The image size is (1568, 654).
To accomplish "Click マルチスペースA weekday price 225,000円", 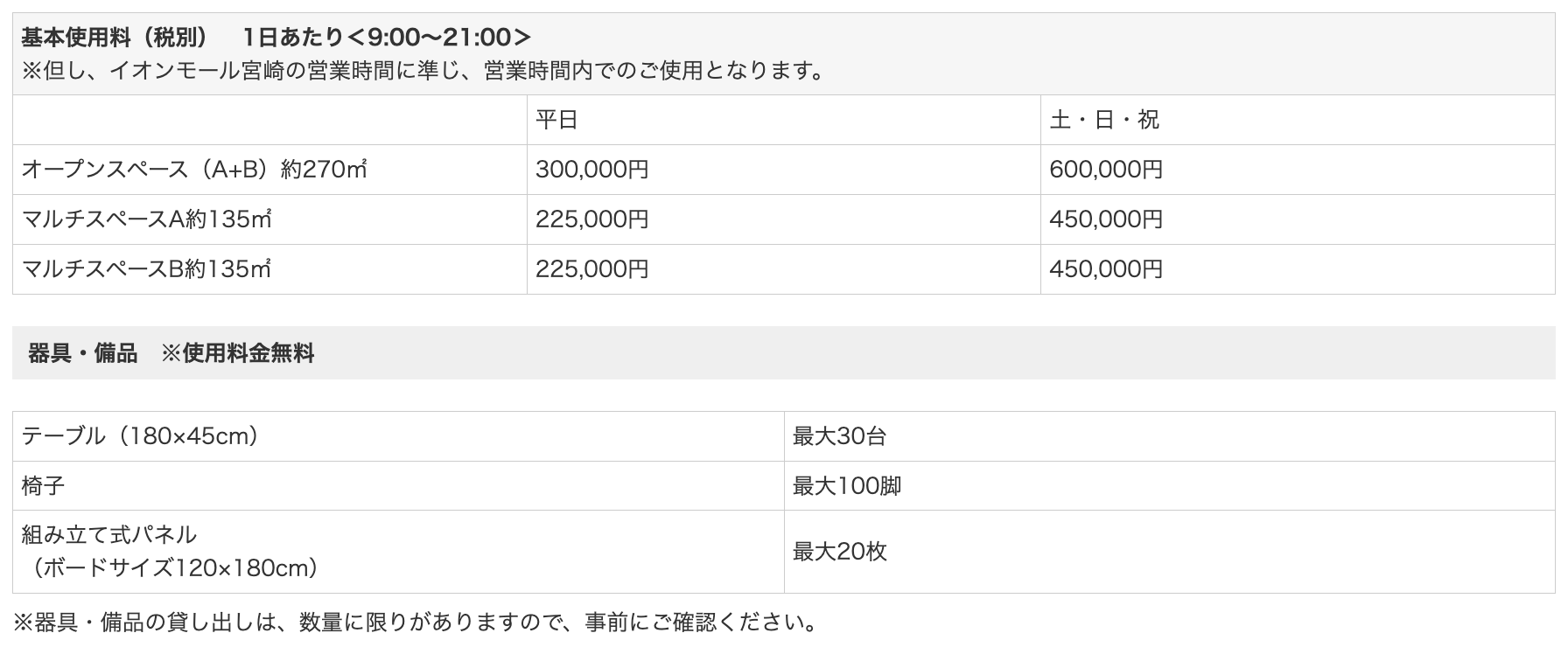I will point(592,219).
